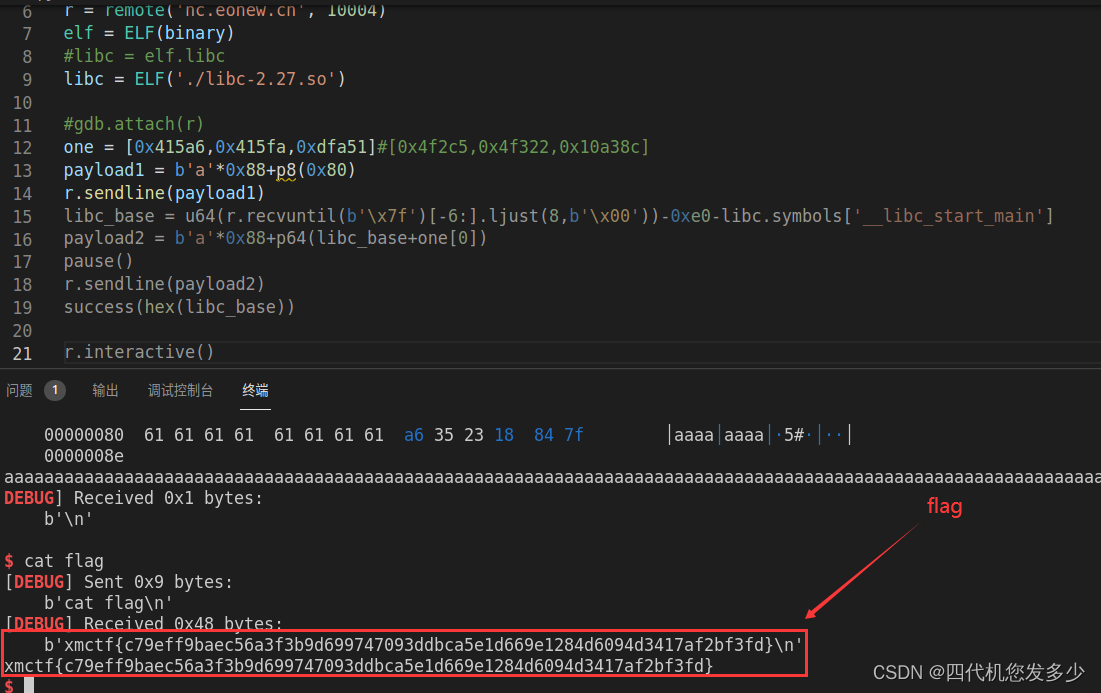Click 'cat flag' command in terminal
1101x693 pixels.
[64, 561]
